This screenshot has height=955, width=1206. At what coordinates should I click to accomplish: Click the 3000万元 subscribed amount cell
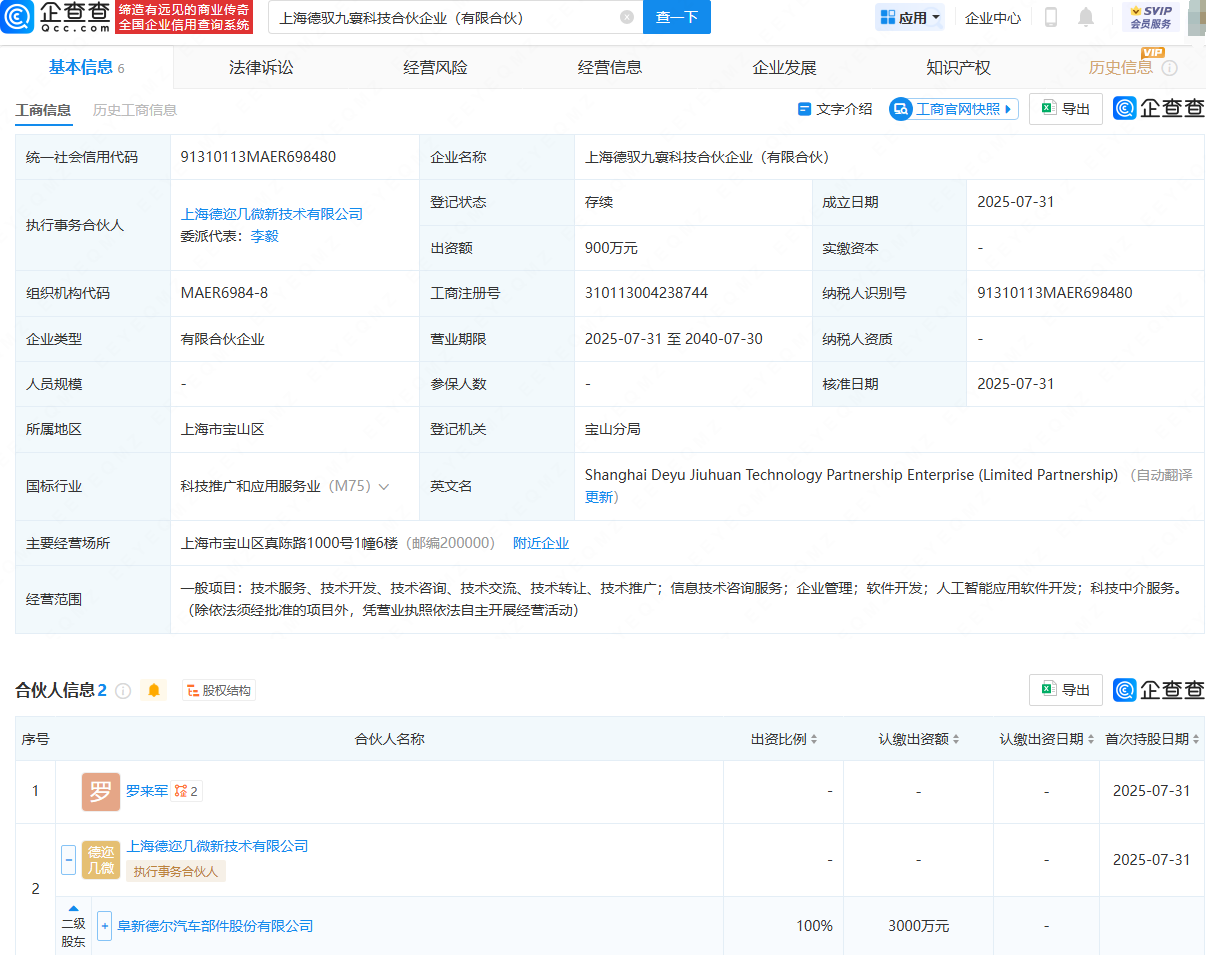[918, 926]
